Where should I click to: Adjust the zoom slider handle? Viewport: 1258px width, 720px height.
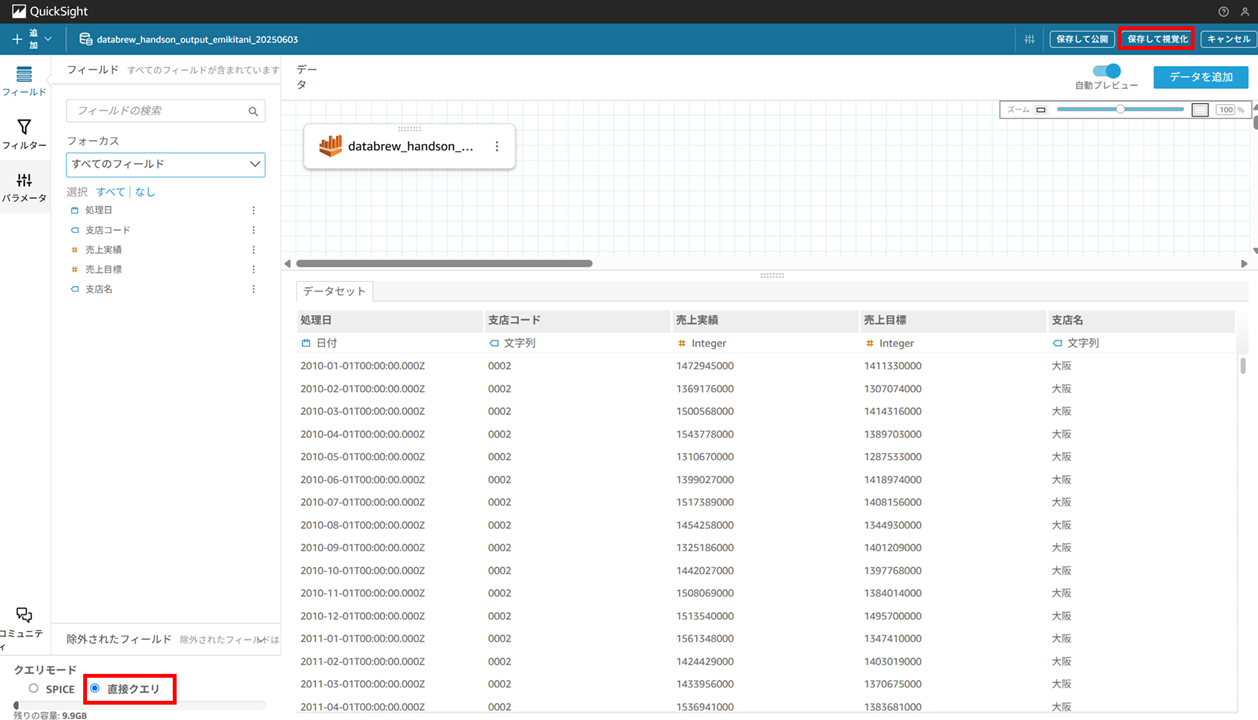pyautogui.click(x=1121, y=109)
